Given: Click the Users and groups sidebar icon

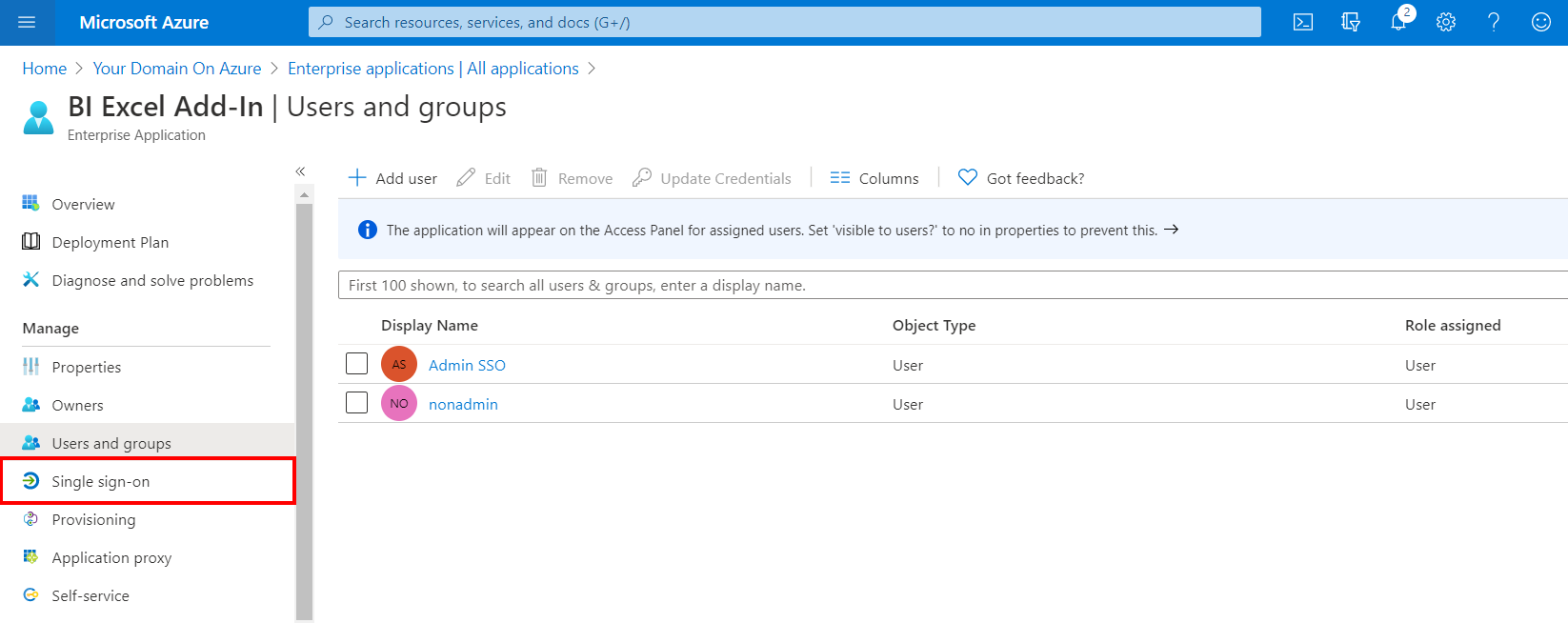Looking at the screenshot, I should pyautogui.click(x=30, y=442).
